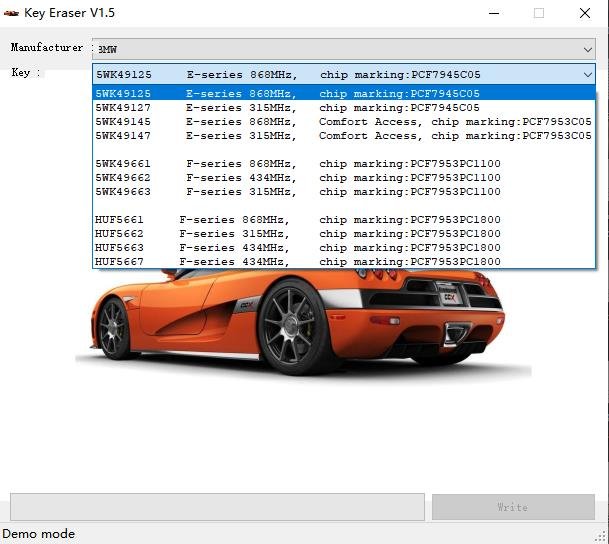The height and width of the screenshot is (544, 609).
Task: Click the progress bar beside Write
Action: (217, 507)
